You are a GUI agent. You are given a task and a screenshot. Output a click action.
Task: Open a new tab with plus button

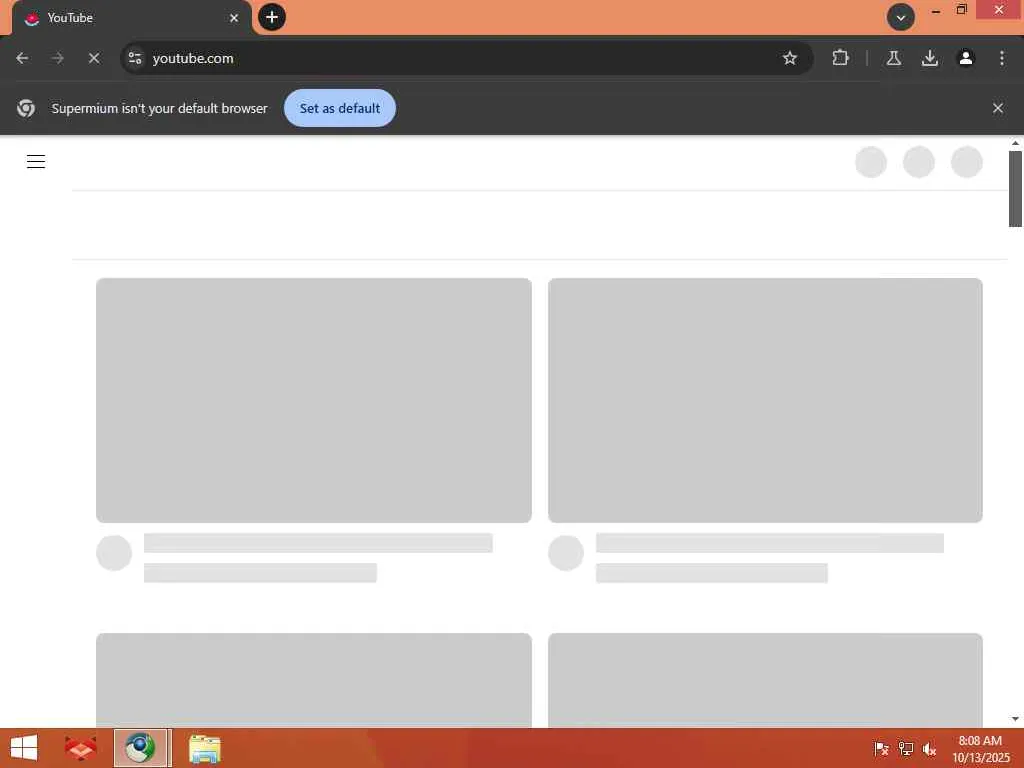click(272, 17)
